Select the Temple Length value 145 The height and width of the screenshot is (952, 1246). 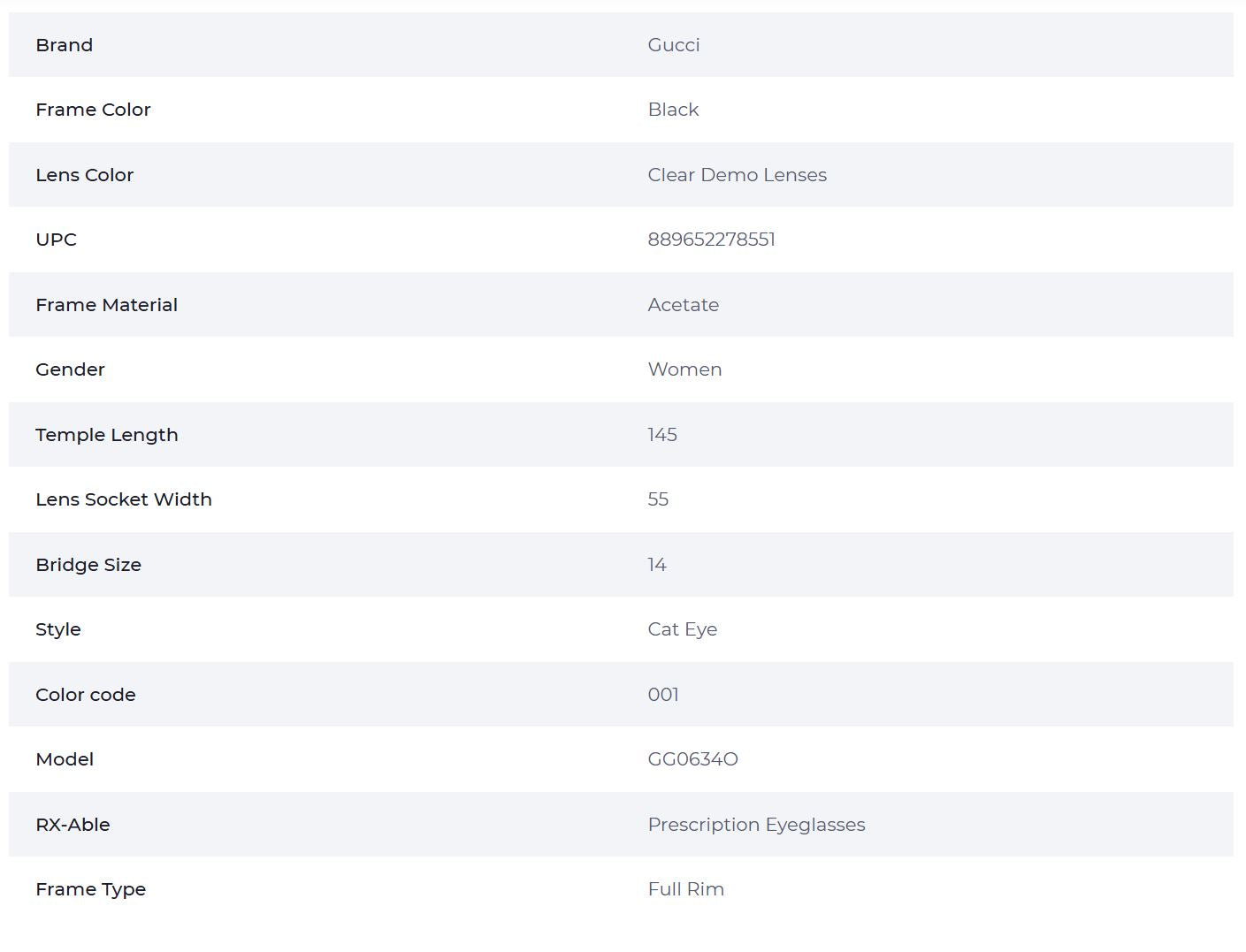(662, 435)
